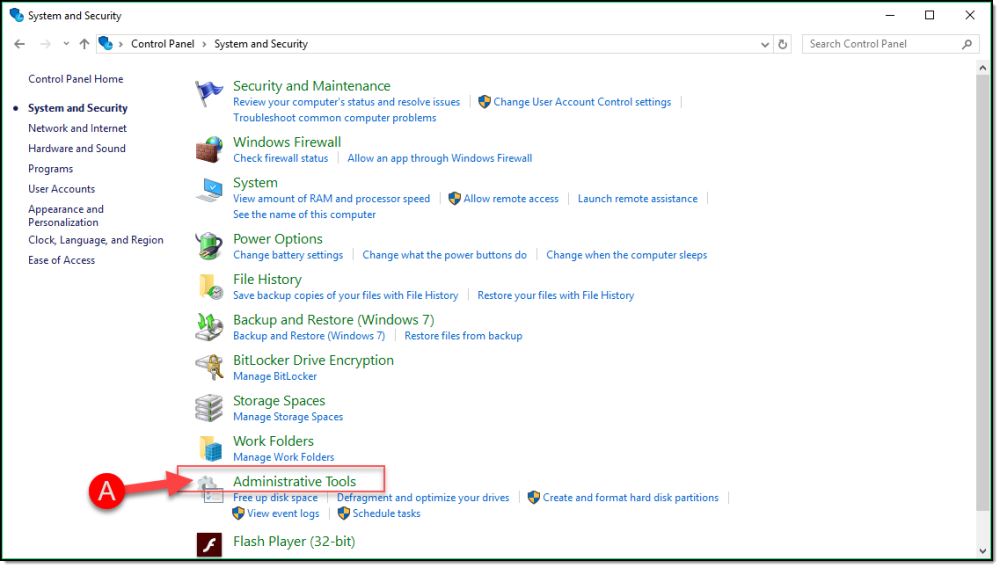Click the Security and Maintenance flag icon

click(209, 94)
